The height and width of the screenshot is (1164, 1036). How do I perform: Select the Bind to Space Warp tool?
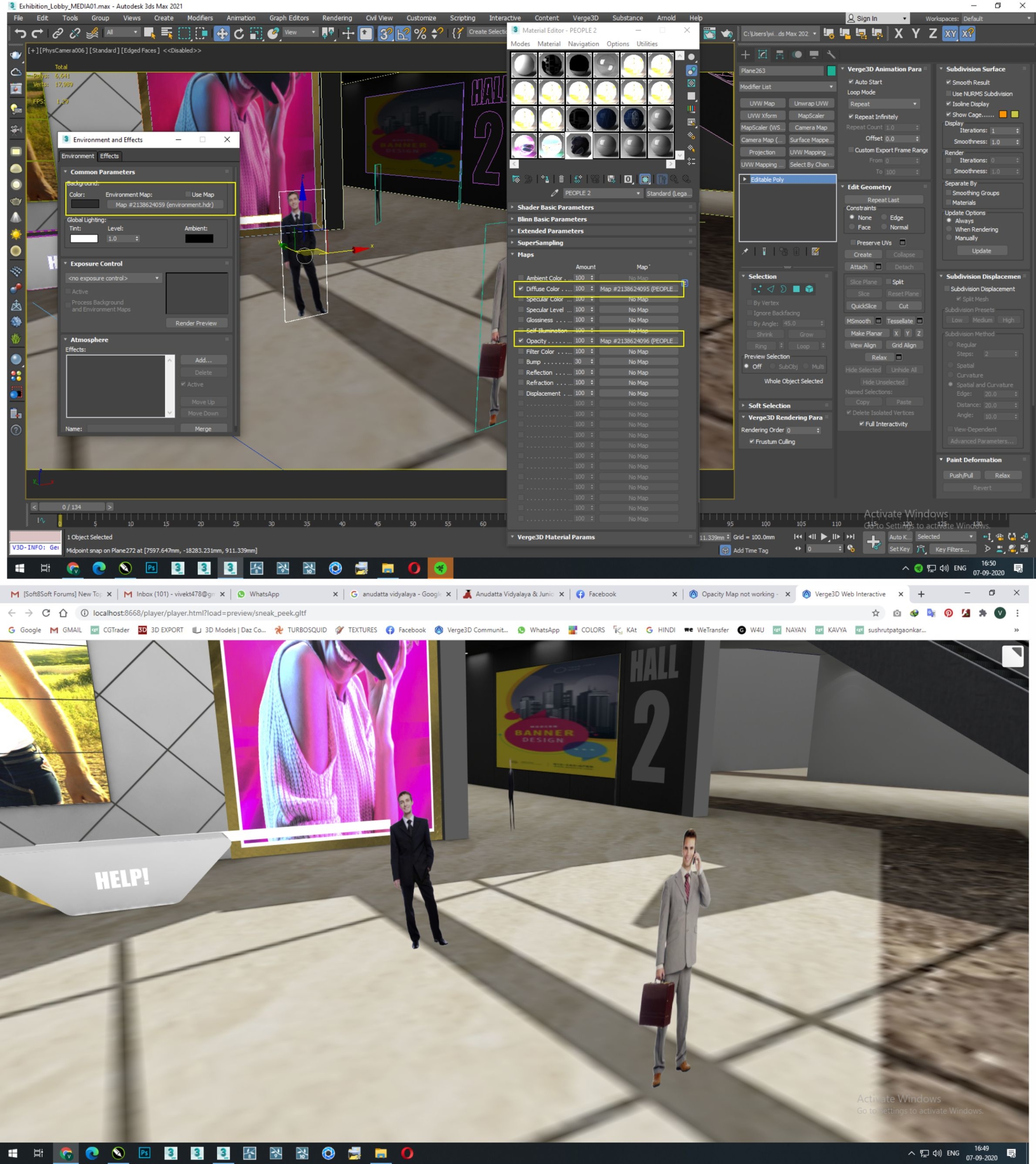(x=92, y=34)
